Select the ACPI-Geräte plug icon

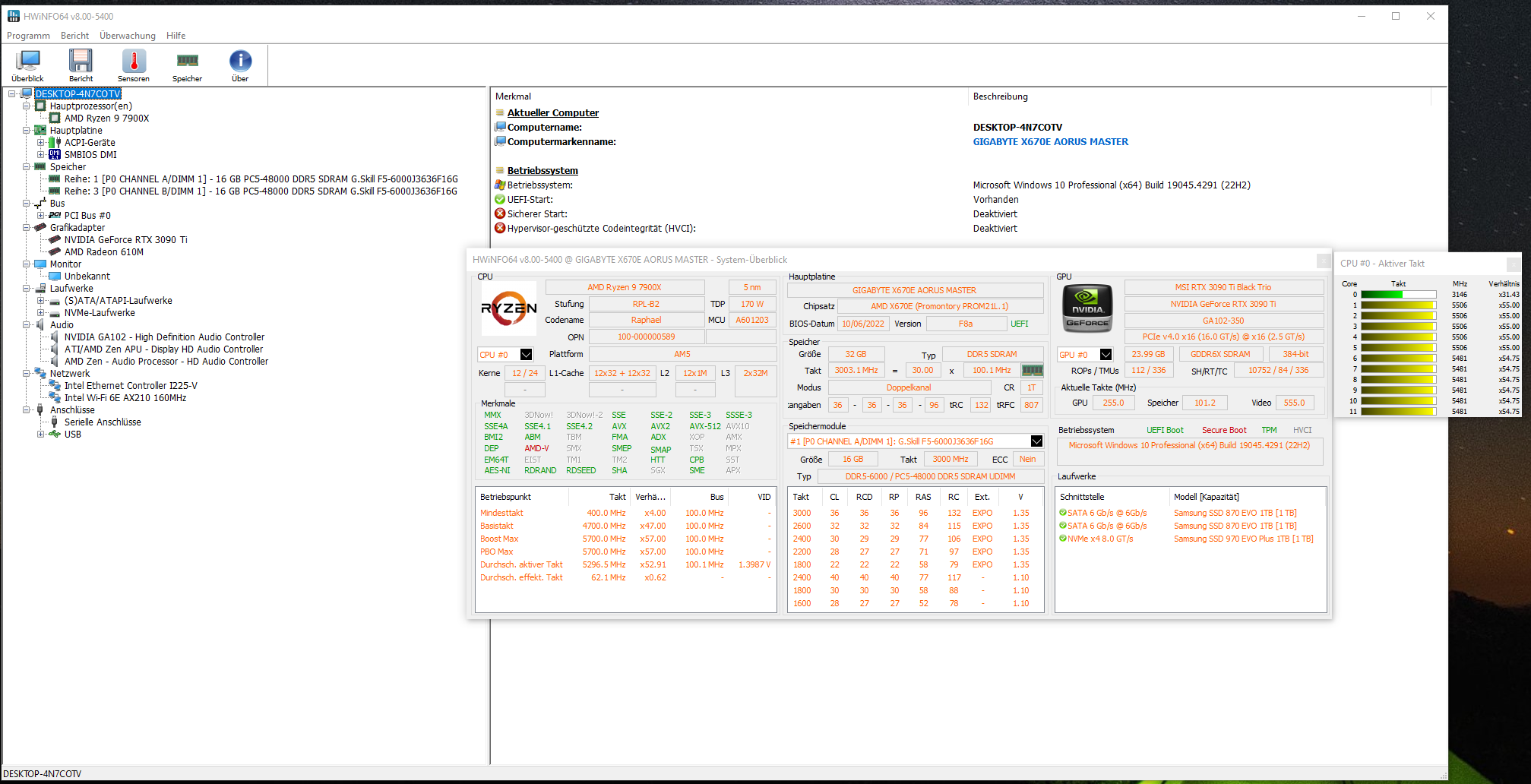(x=55, y=143)
